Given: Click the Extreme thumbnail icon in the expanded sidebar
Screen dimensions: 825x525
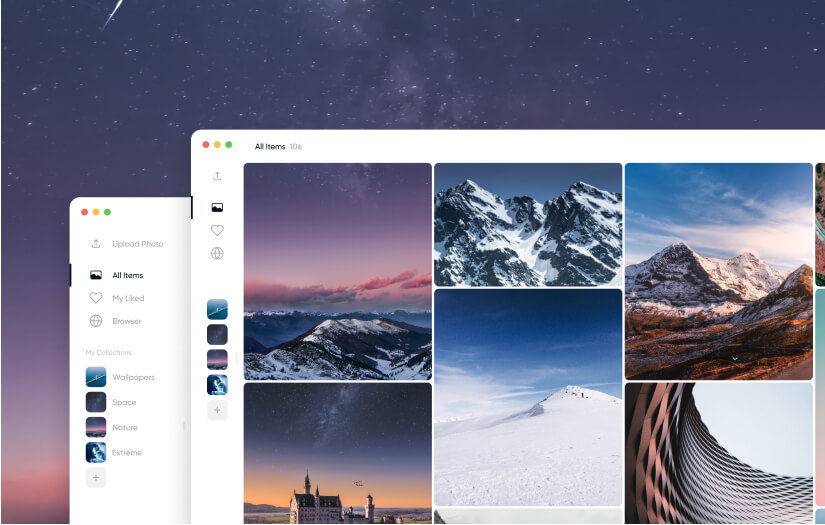Looking at the screenshot, I should (x=96, y=453).
